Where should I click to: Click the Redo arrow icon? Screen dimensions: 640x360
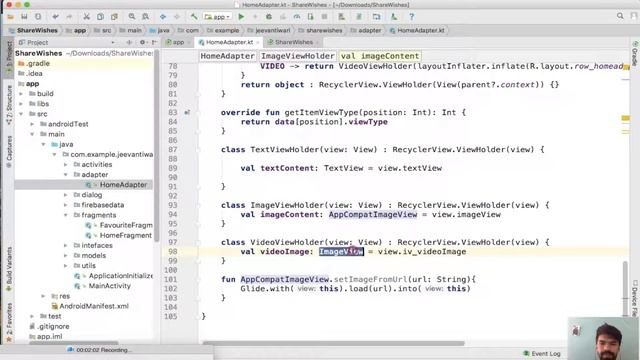[x=69, y=17]
